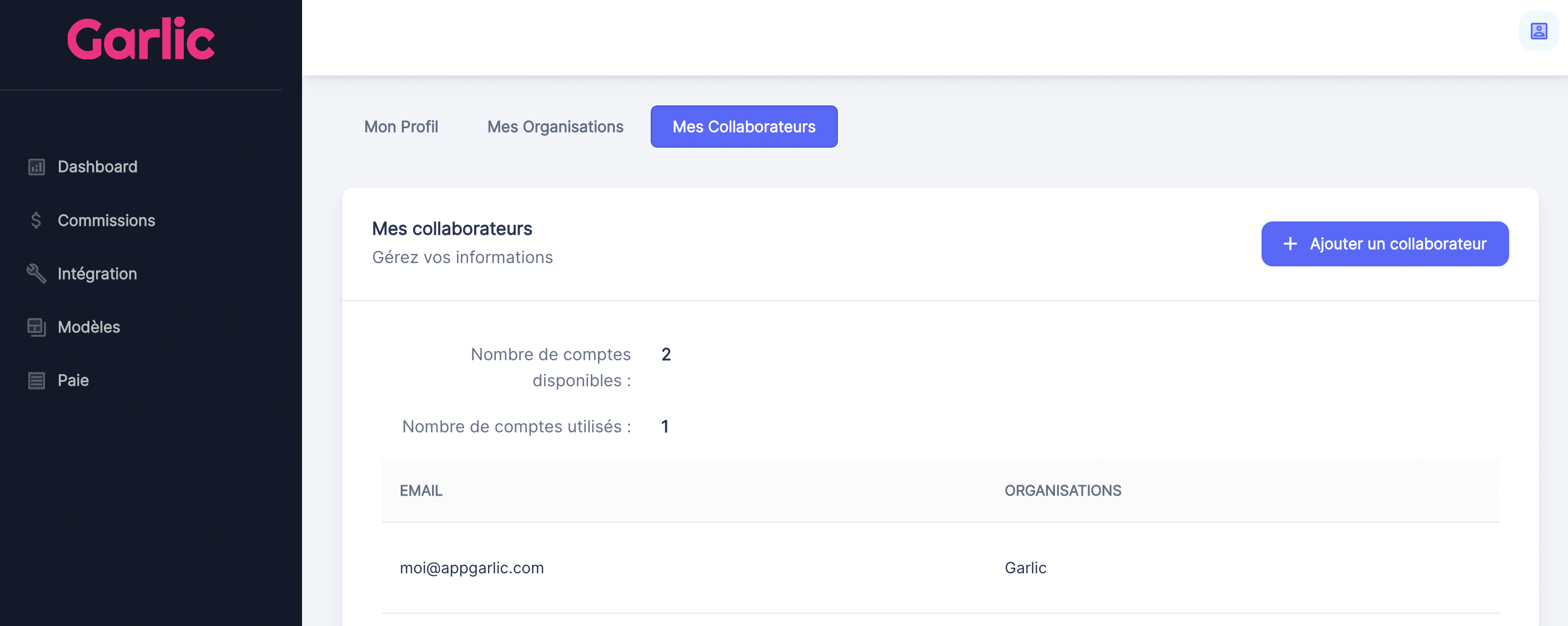Click the ORGANISATIONS column header
The width and height of the screenshot is (1568, 626).
tap(1062, 491)
